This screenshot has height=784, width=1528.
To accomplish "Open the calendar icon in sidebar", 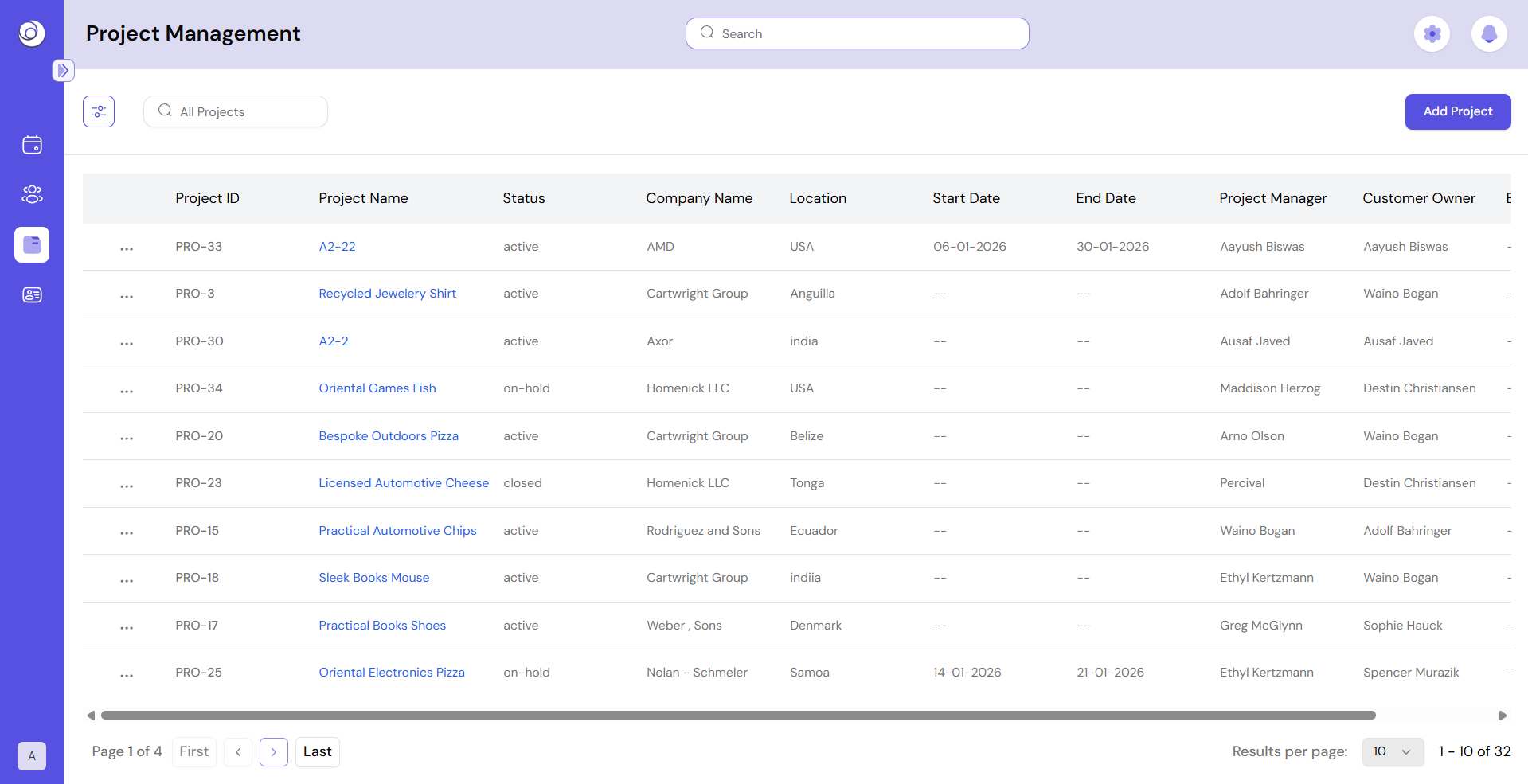I will pyautogui.click(x=32, y=145).
